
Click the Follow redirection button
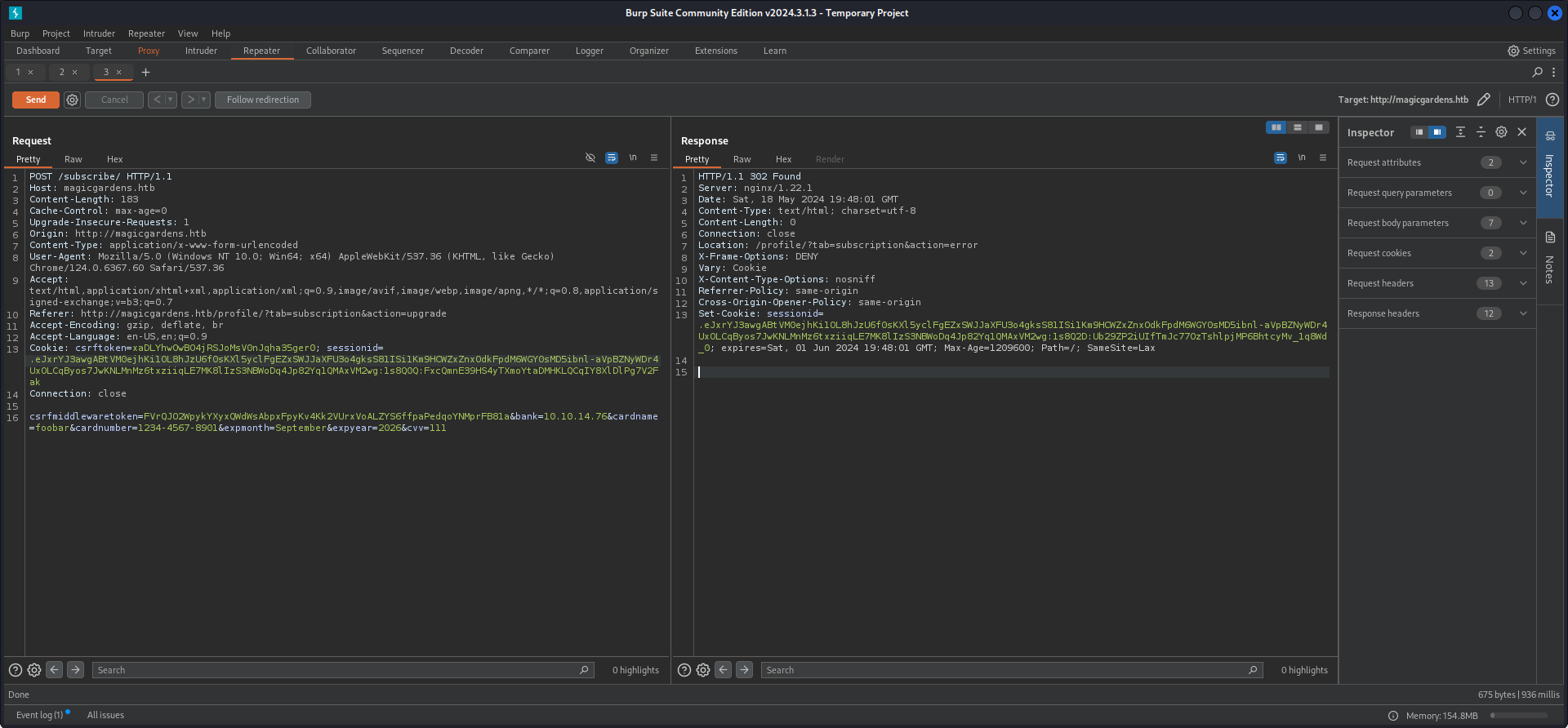pyautogui.click(x=262, y=100)
